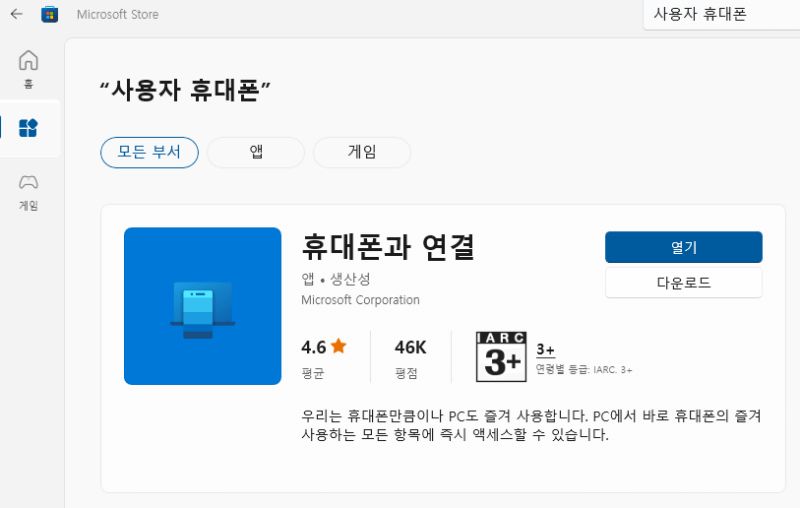Image resolution: width=800 pixels, height=508 pixels.
Task: Select the Apps sidebar icon
Action: point(28,128)
